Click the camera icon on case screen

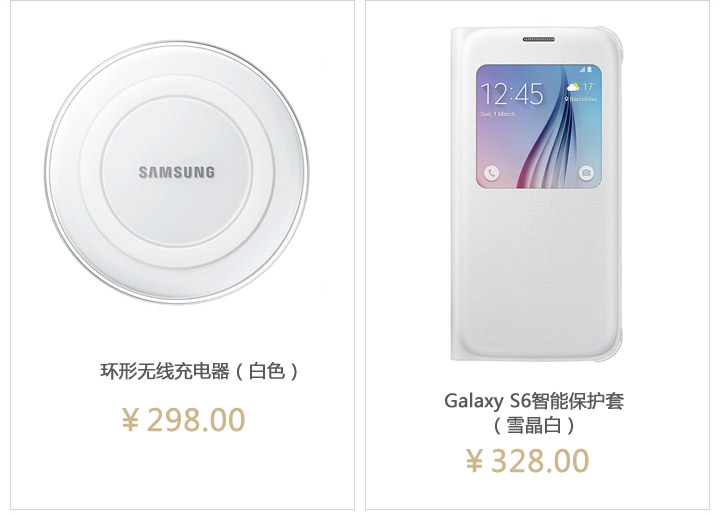586,173
